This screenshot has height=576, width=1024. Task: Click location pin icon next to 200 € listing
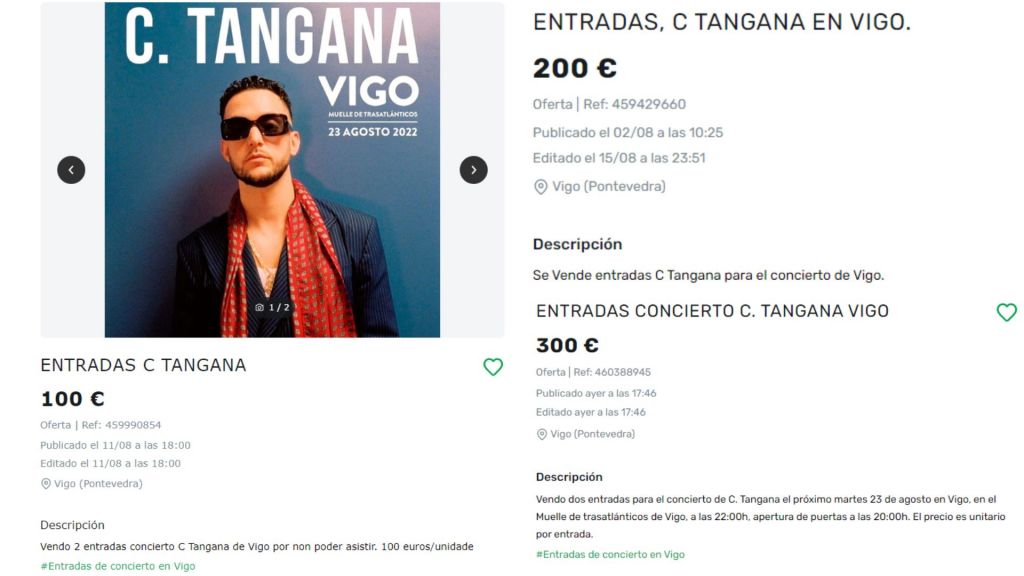point(541,187)
